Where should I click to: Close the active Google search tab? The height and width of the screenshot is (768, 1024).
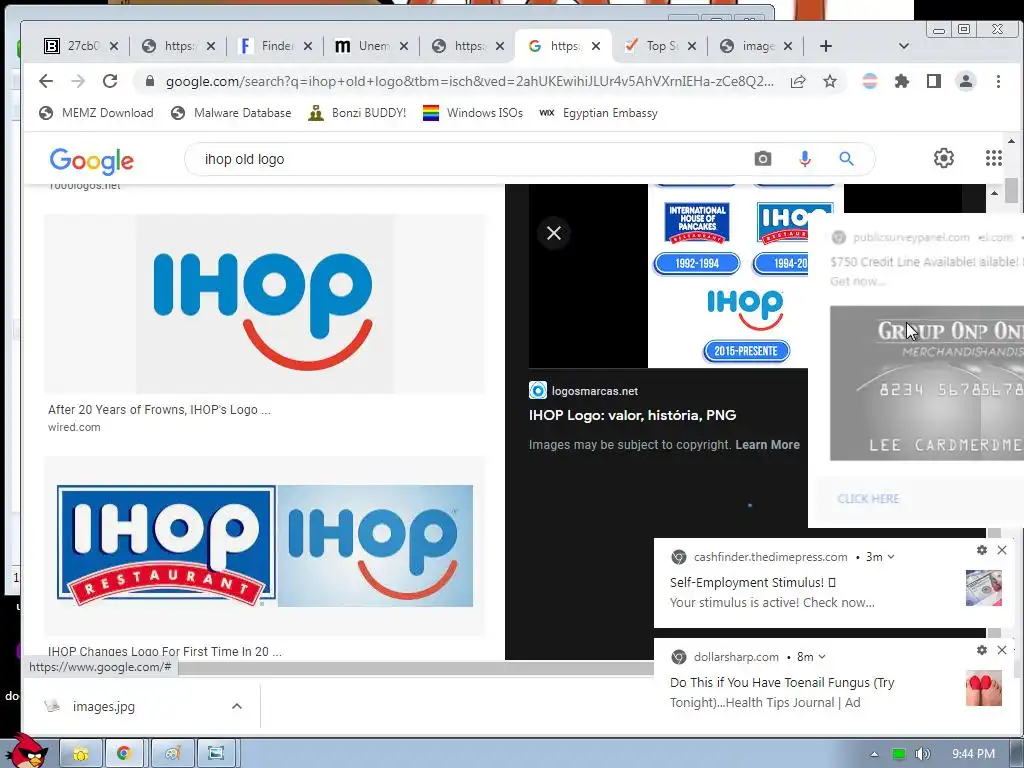tap(596, 46)
